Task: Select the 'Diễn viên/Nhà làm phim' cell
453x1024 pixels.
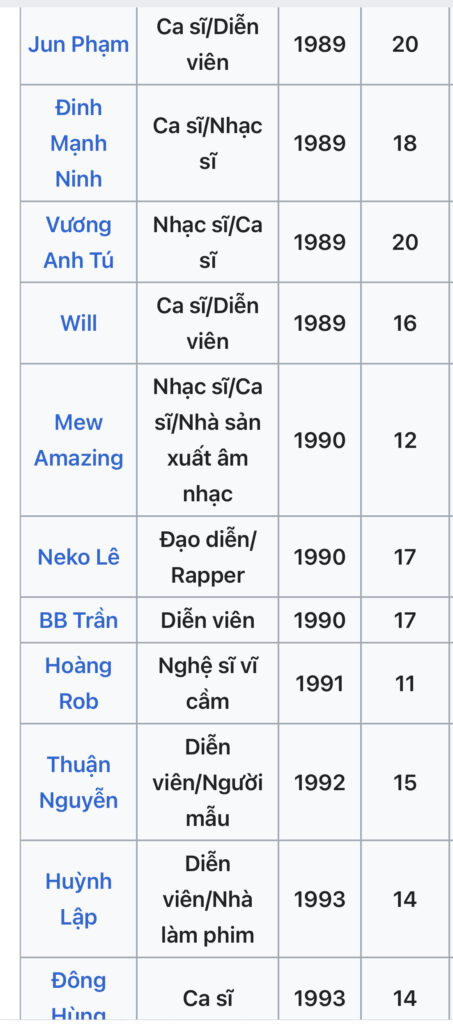Action: [208, 899]
